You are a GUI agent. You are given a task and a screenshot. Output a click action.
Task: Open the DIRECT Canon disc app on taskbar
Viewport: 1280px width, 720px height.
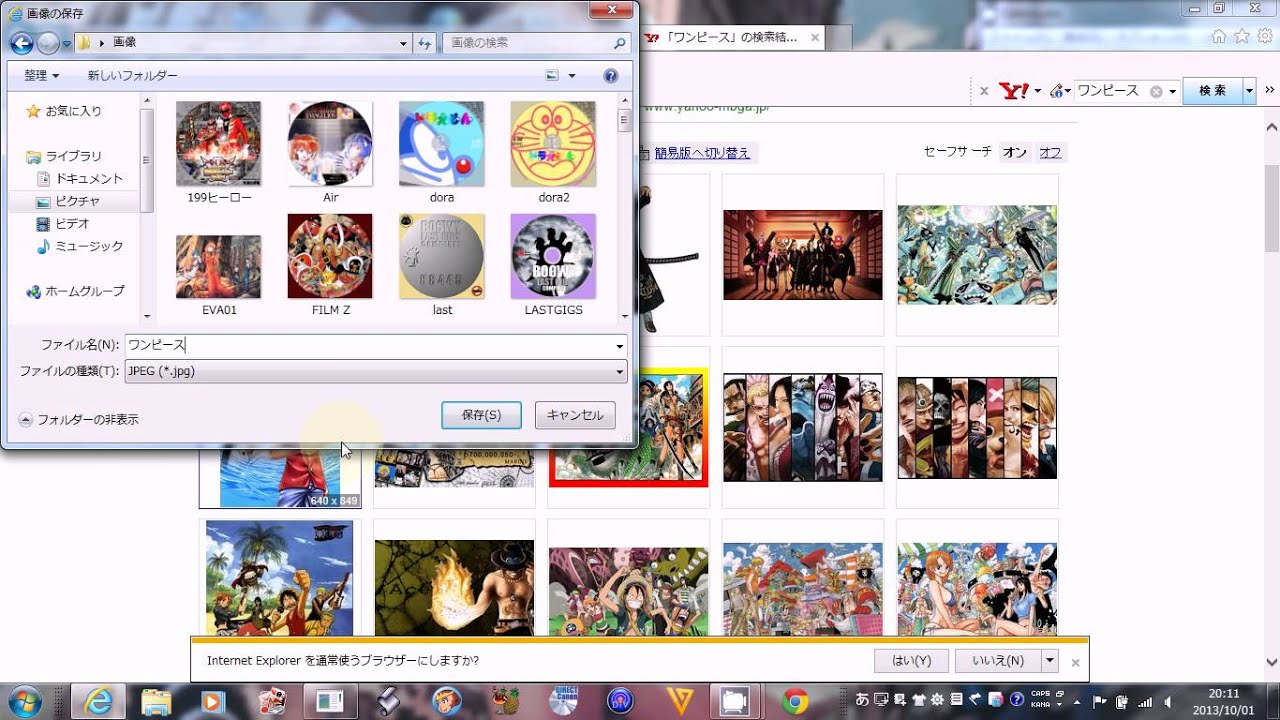point(563,701)
